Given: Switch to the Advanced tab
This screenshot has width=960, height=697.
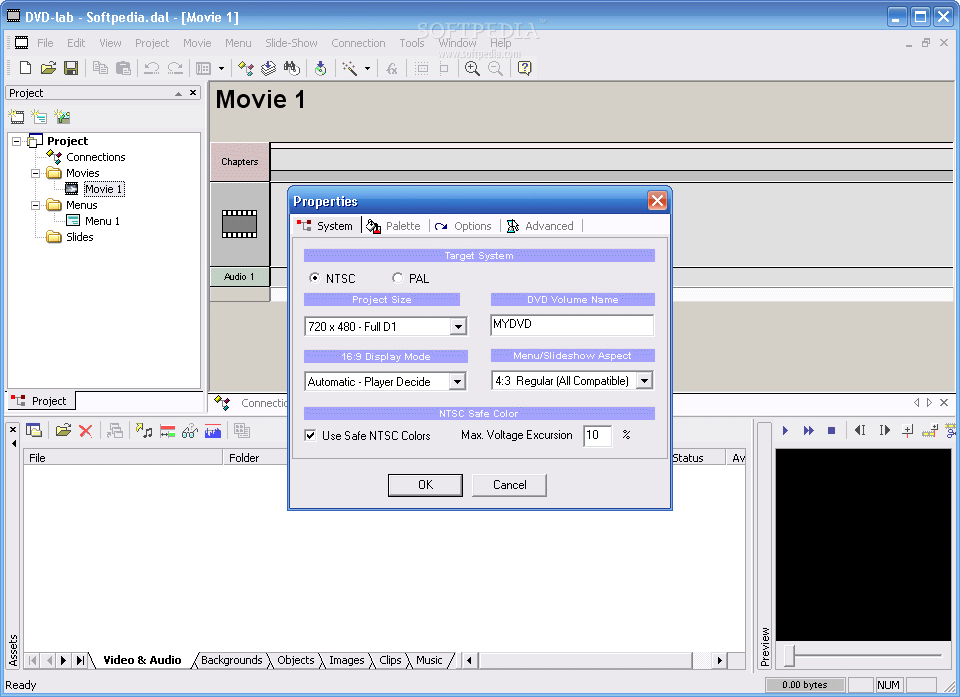Looking at the screenshot, I should [x=540, y=226].
